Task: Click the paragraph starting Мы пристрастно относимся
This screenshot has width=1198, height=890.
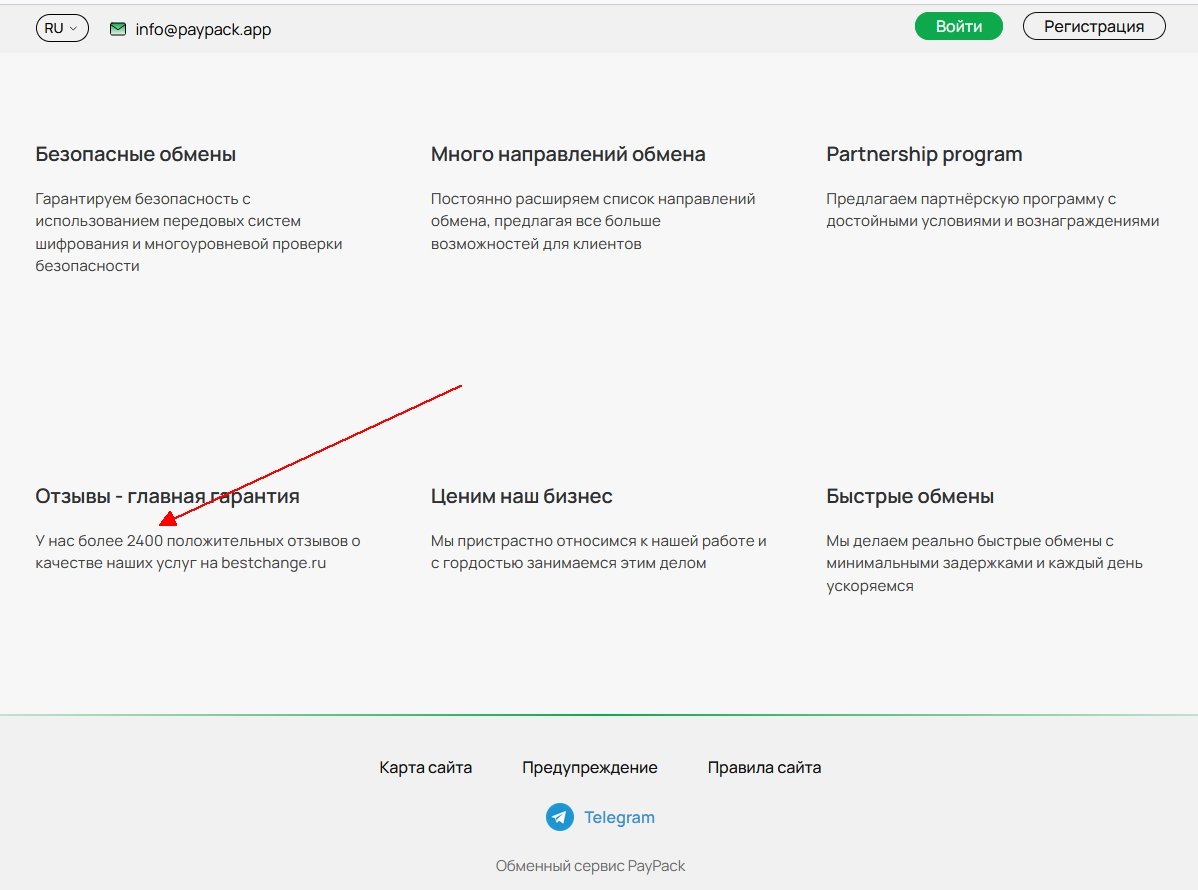Action: pos(598,552)
